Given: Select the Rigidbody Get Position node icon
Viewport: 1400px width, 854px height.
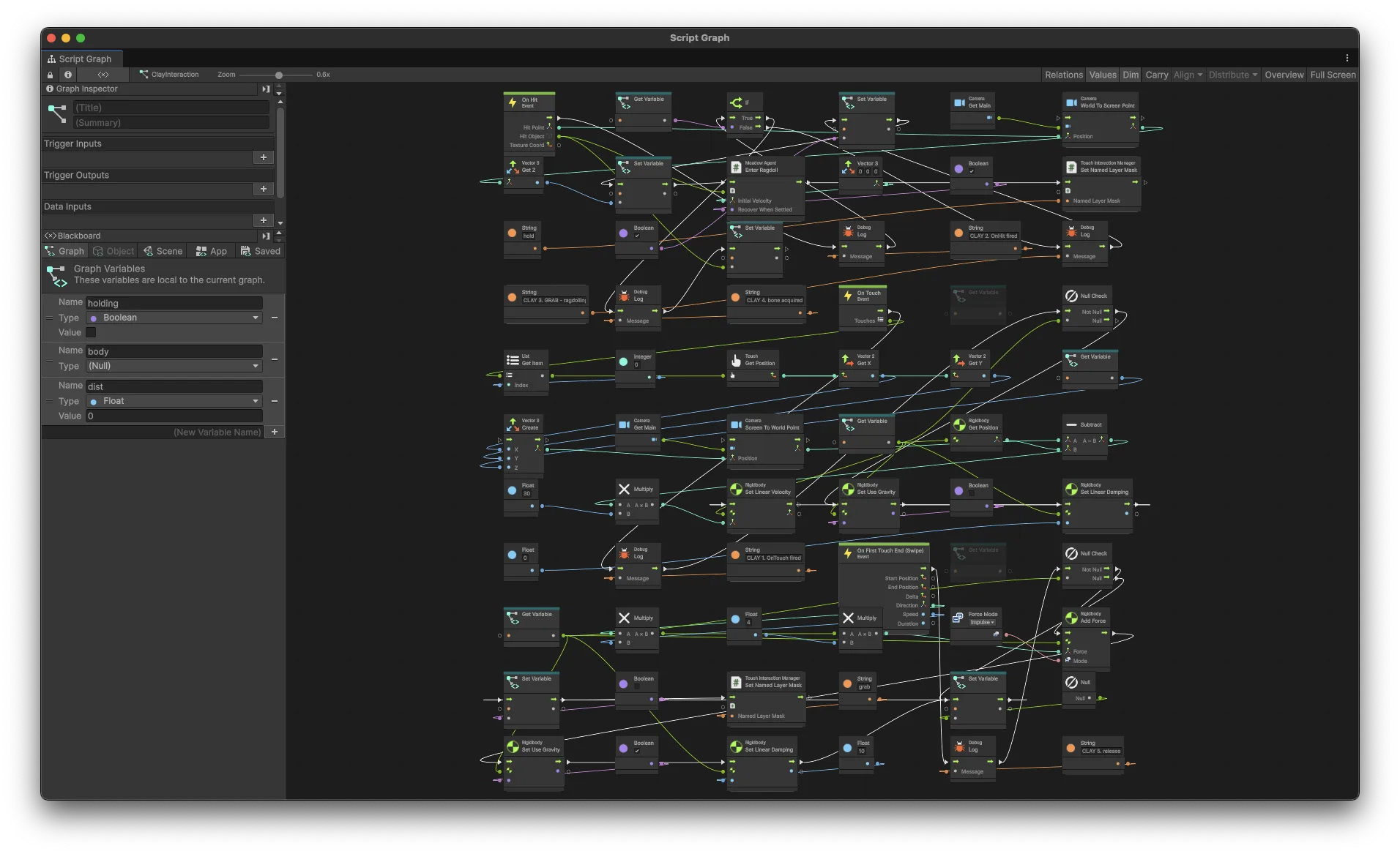Looking at the screenshot, I should tap(959, 424).
